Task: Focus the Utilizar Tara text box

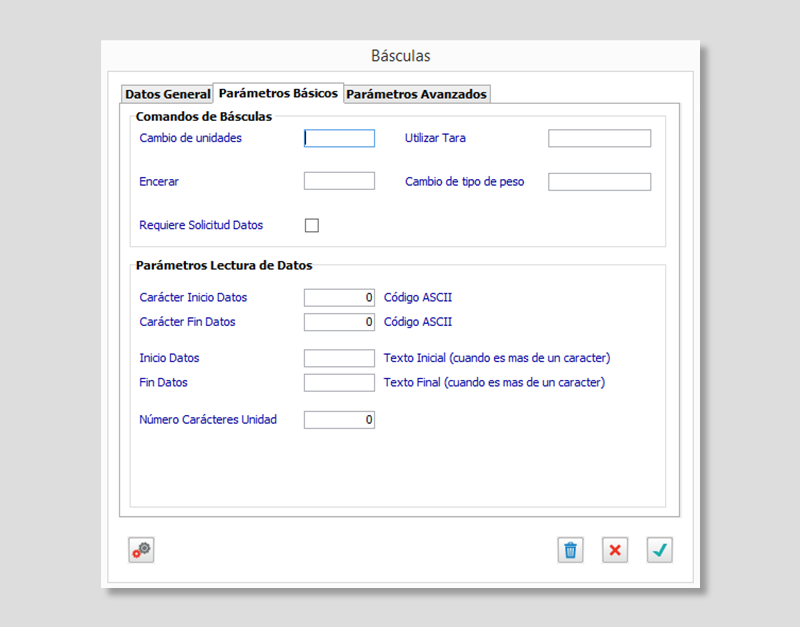Action: (x=599, y=138)
